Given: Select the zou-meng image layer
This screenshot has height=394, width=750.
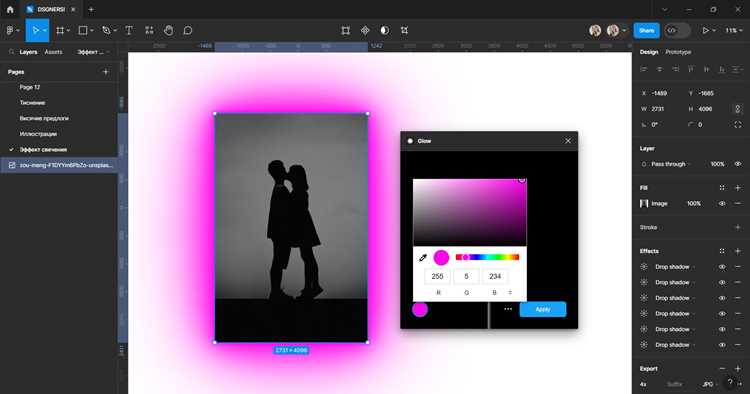Looking at the screenshot, I should [x=59, y=165].
